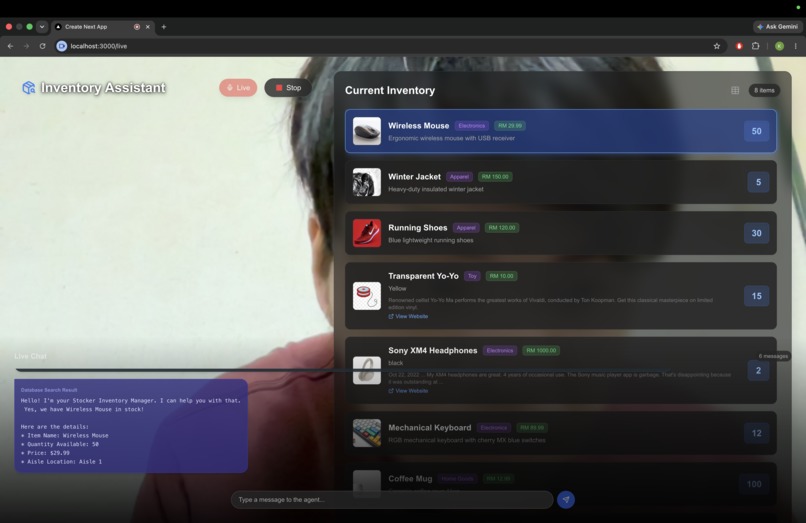Image resolution: width=806 pixels, height=523 pixels.
Task: Open a new browser tab
Action: click(x=163, y=27)
